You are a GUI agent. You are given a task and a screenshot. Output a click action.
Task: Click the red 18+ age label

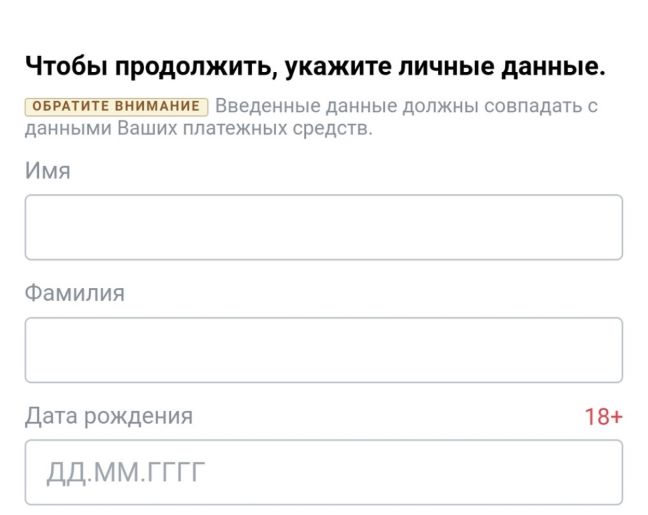click(x=603, y=417)
